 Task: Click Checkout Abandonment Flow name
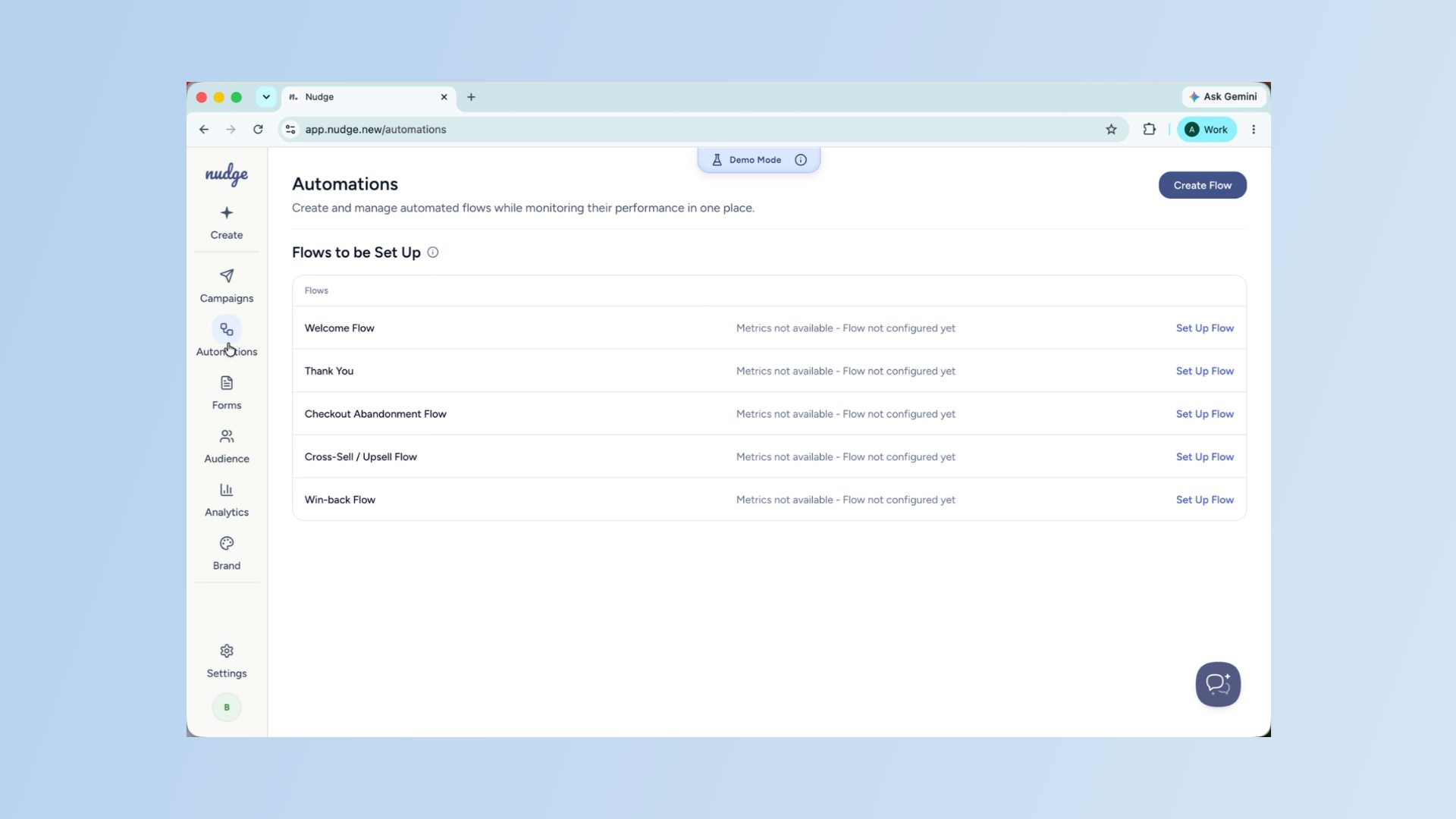click(x=375, y=414)
